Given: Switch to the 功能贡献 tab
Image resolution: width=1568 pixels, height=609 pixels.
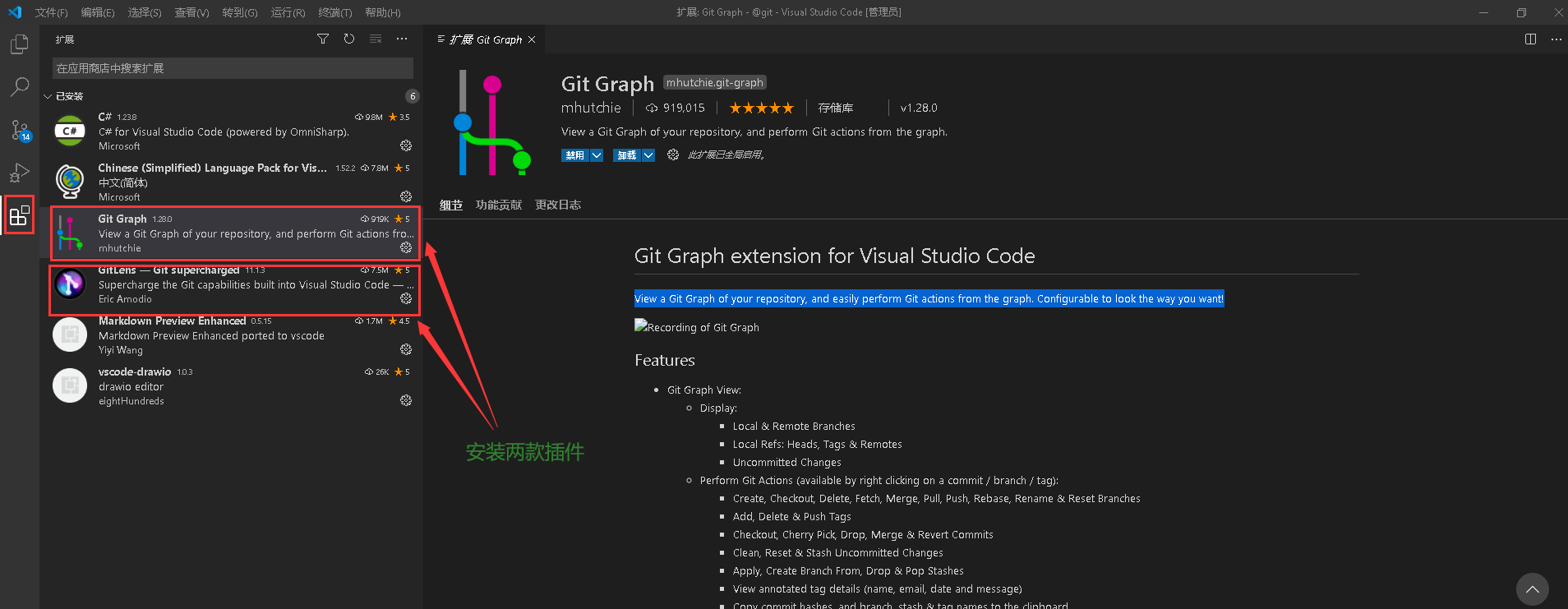Looking at the screenshot, I should coord(499,205).
